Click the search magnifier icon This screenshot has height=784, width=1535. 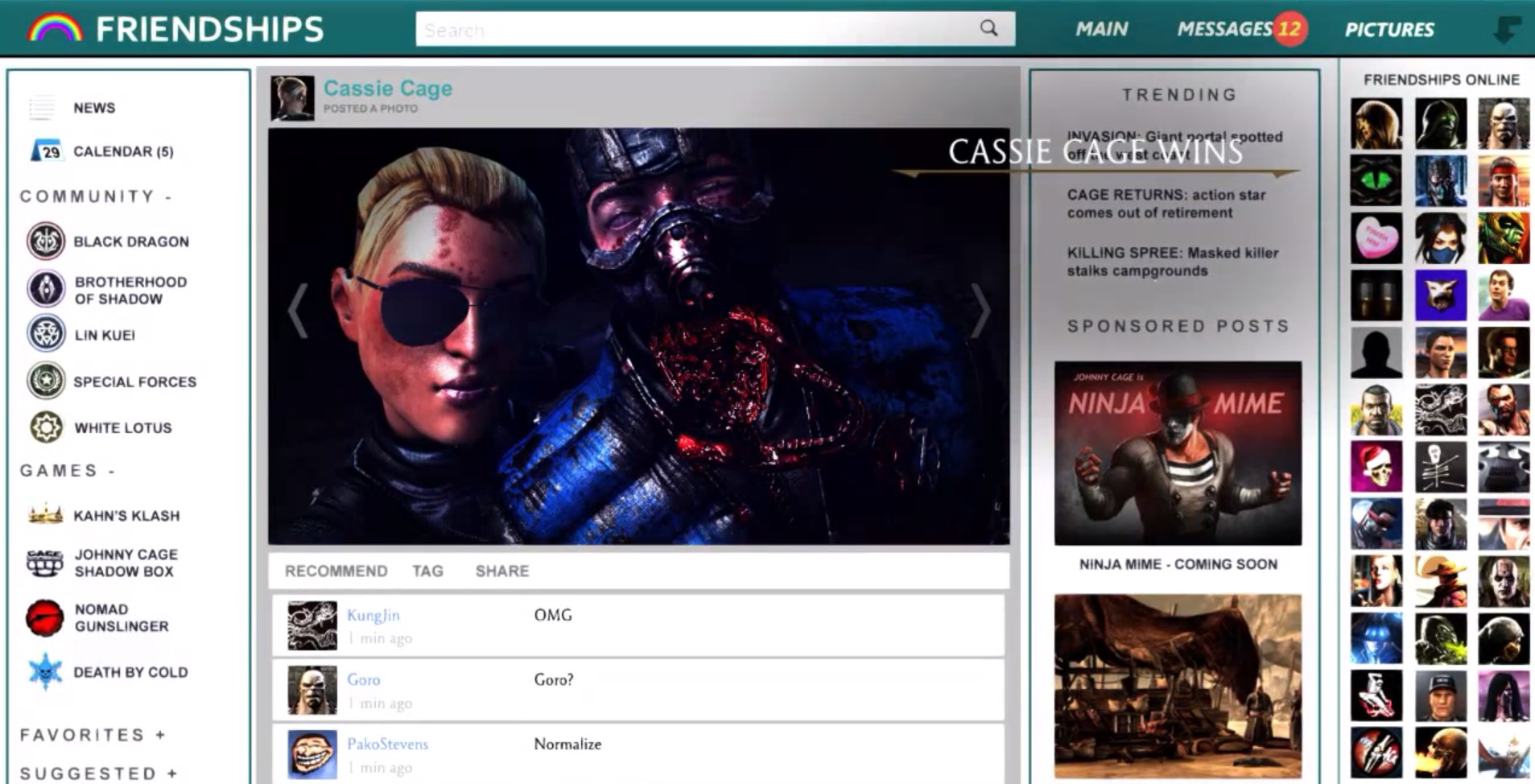988,28
